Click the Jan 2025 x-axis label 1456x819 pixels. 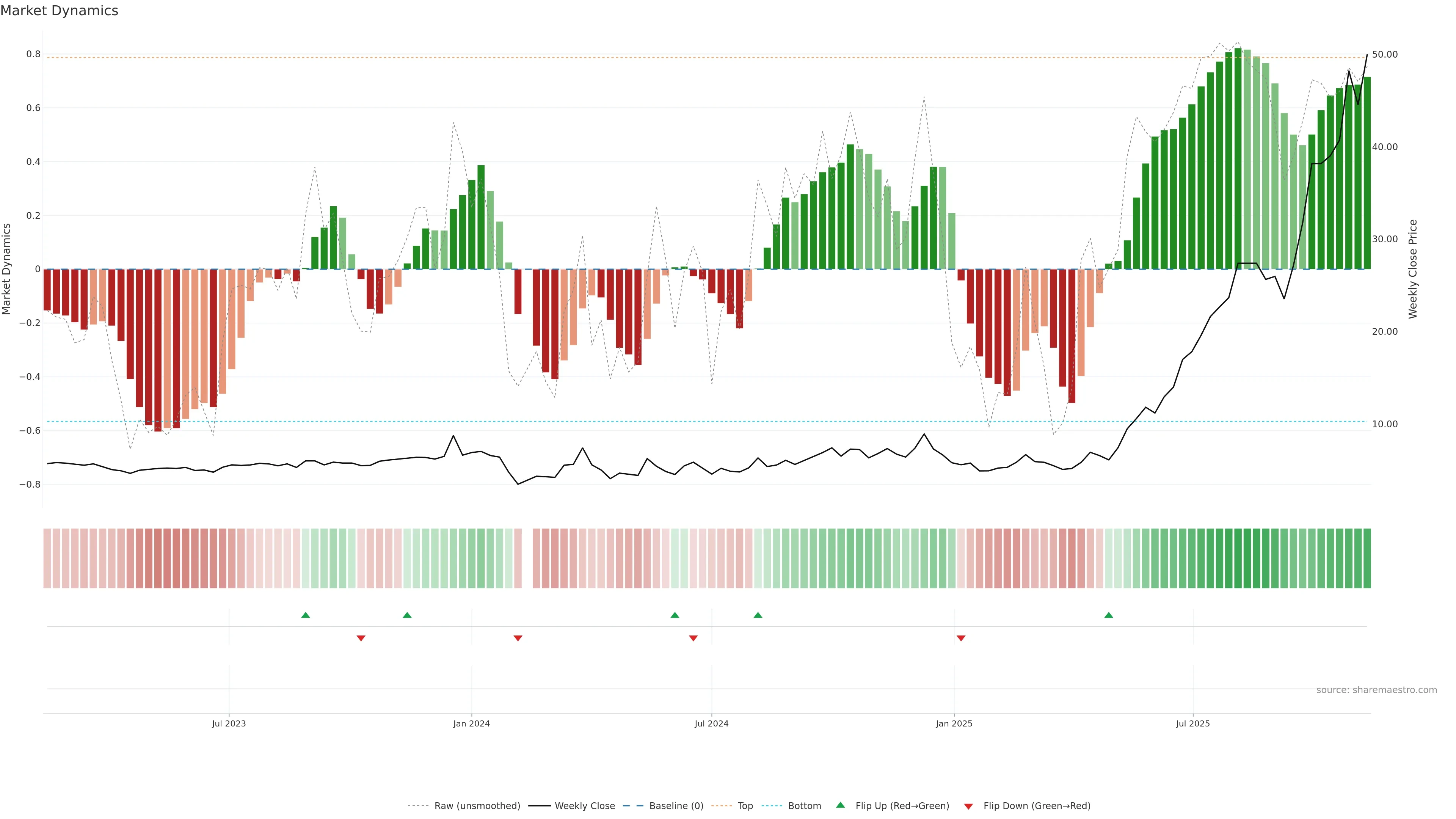954,723
